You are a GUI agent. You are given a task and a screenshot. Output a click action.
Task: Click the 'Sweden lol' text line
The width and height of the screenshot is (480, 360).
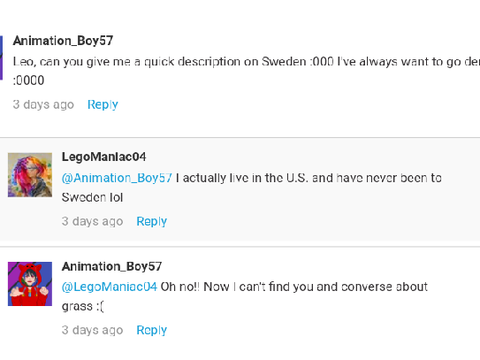point(92,197)
